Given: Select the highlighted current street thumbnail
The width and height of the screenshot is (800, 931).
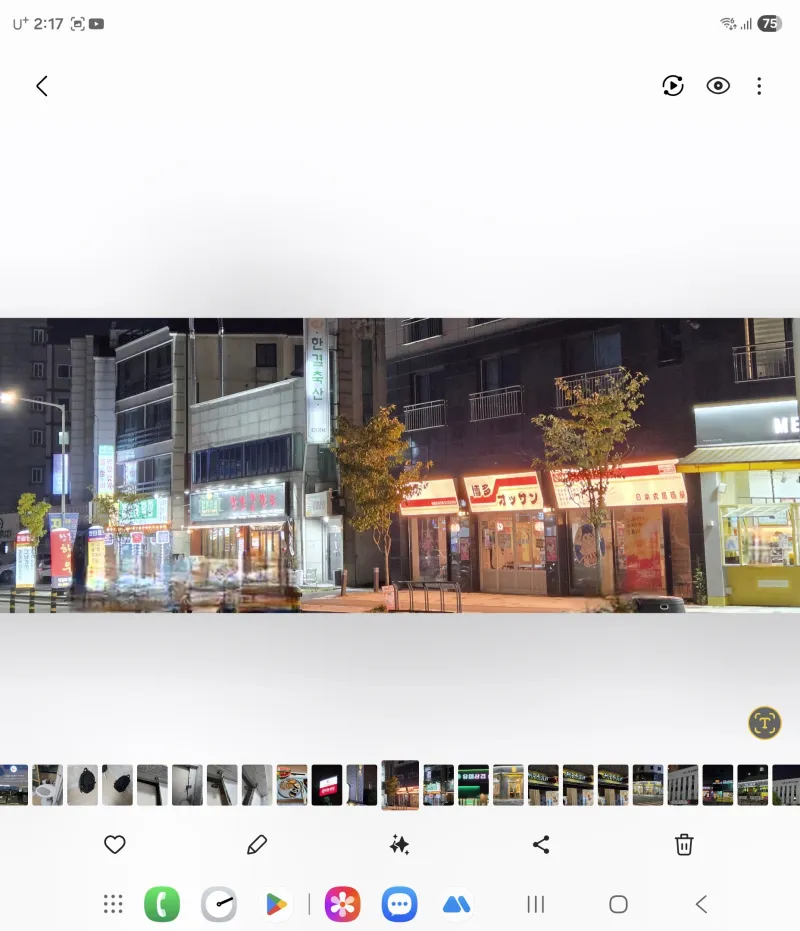Looking at the screenshot, I should point(400,785).
